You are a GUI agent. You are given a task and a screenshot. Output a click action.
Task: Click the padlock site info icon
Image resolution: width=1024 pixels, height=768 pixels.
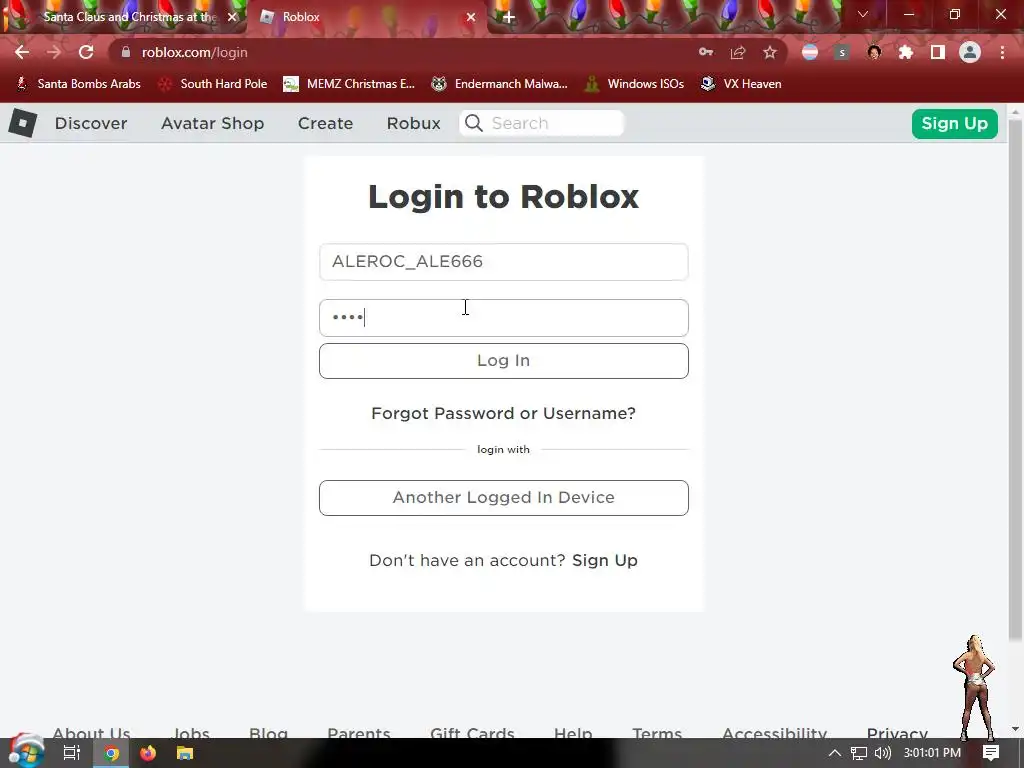point(126,52)
